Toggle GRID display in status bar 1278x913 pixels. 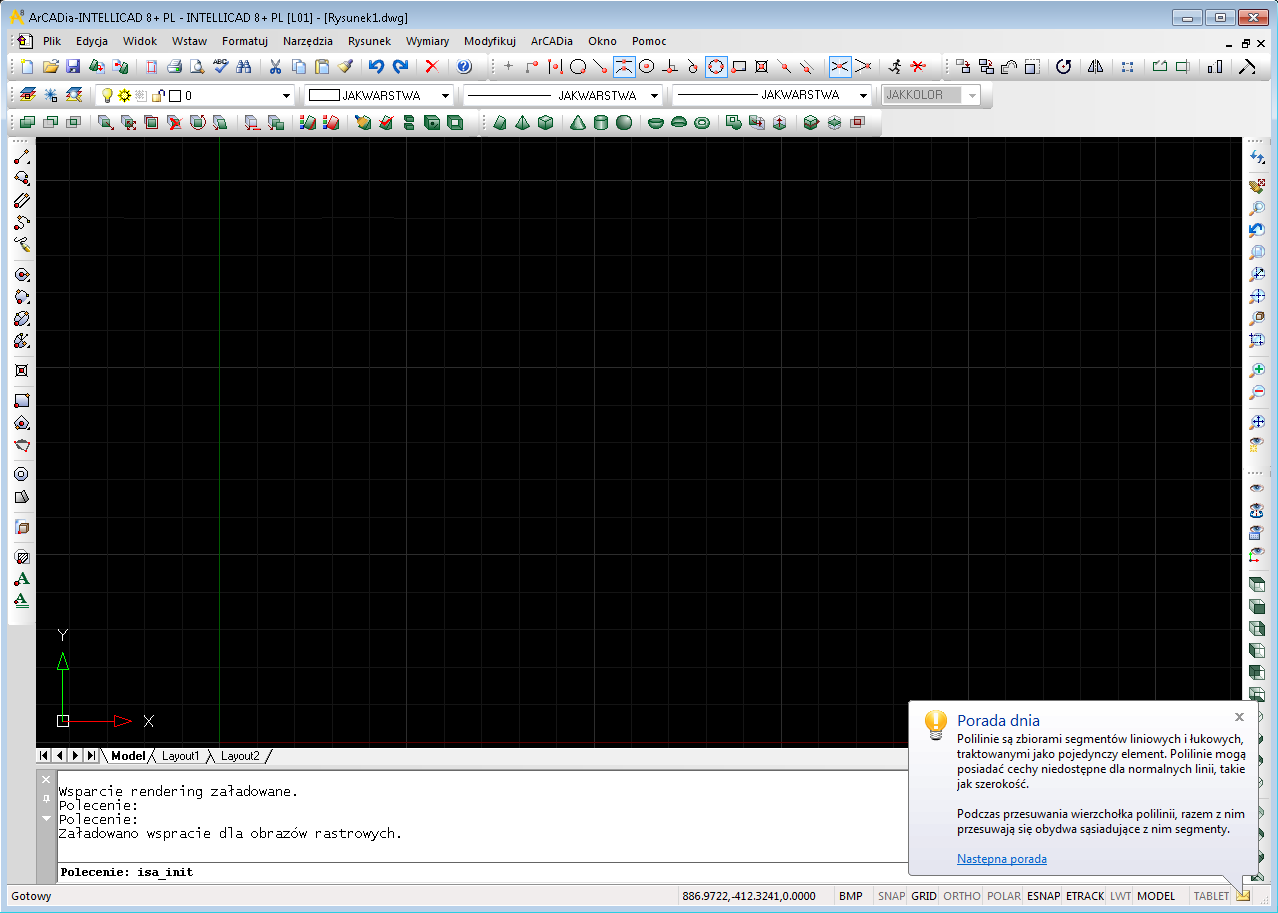[924, 896]
